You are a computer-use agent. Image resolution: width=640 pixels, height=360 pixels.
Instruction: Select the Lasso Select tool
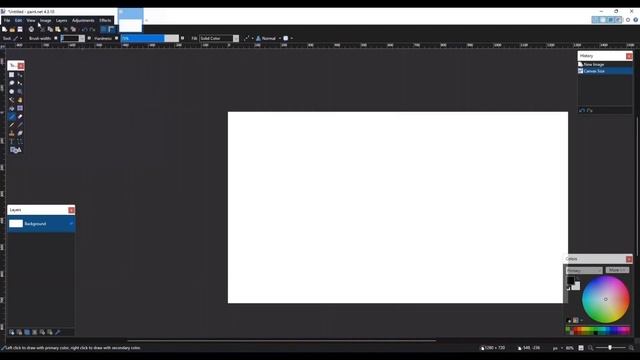pyautogui.click(x=11, y=83)
